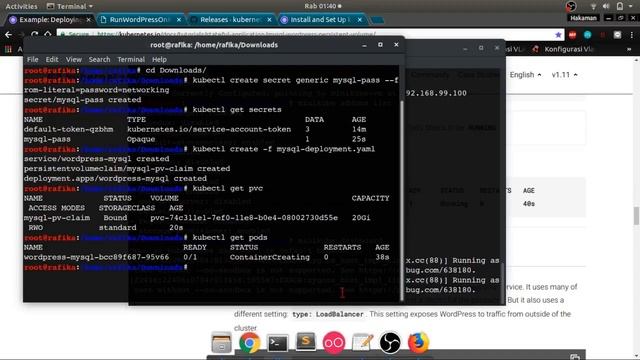Bookmark this page with the star icon
Viewport: 640px width, 360px height.
pos(558,35)
